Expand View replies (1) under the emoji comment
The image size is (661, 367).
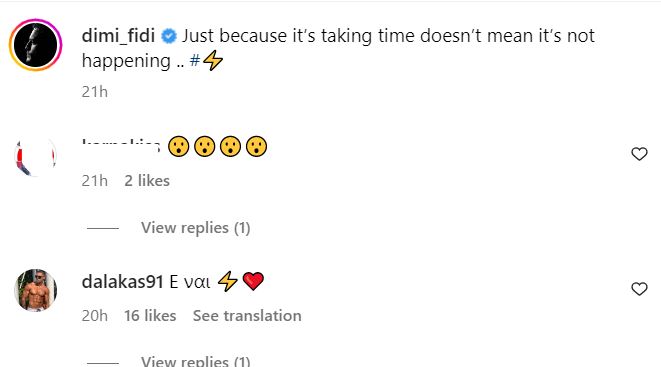(x=196, y=228)
